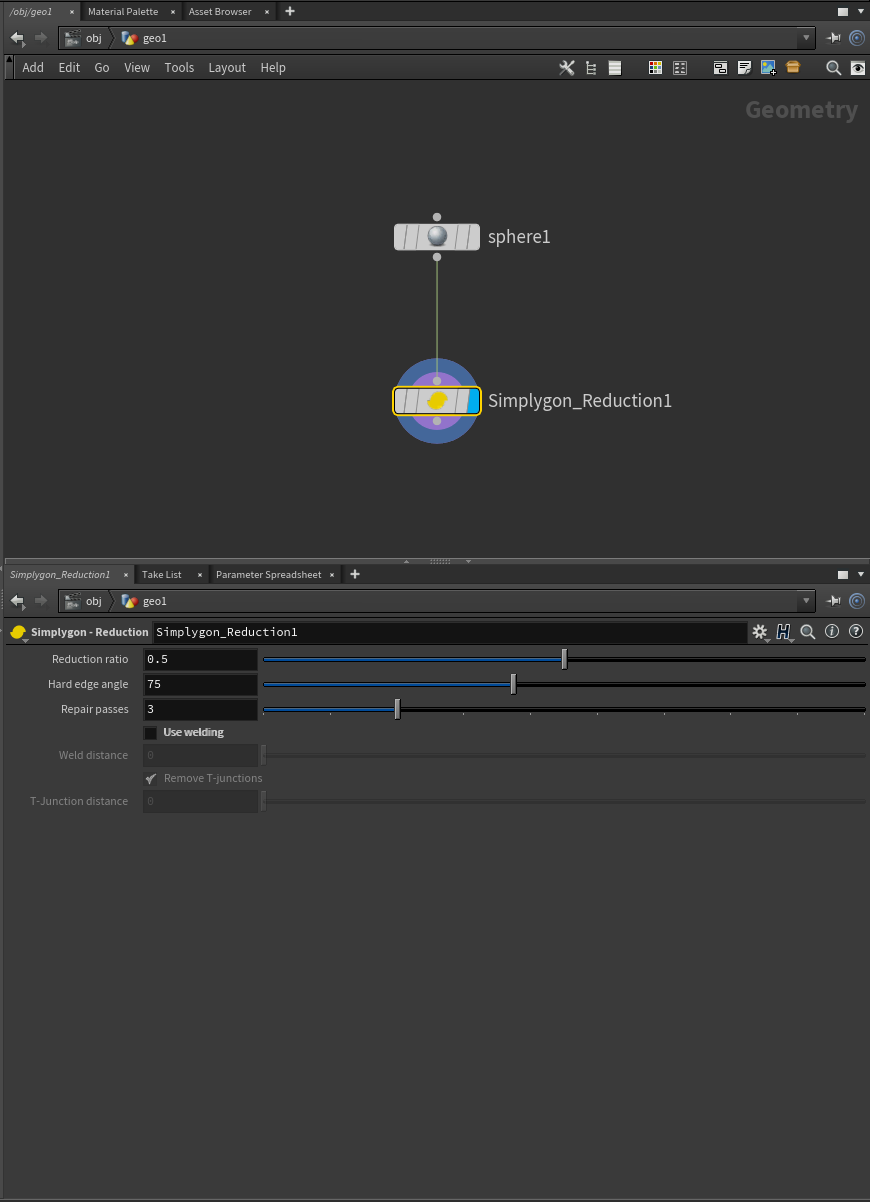Image resolution: width=871 pixels, height=1202 pixels.
Task: Toggle the Remove T-junctions option
Action: [x=148, y=778]
